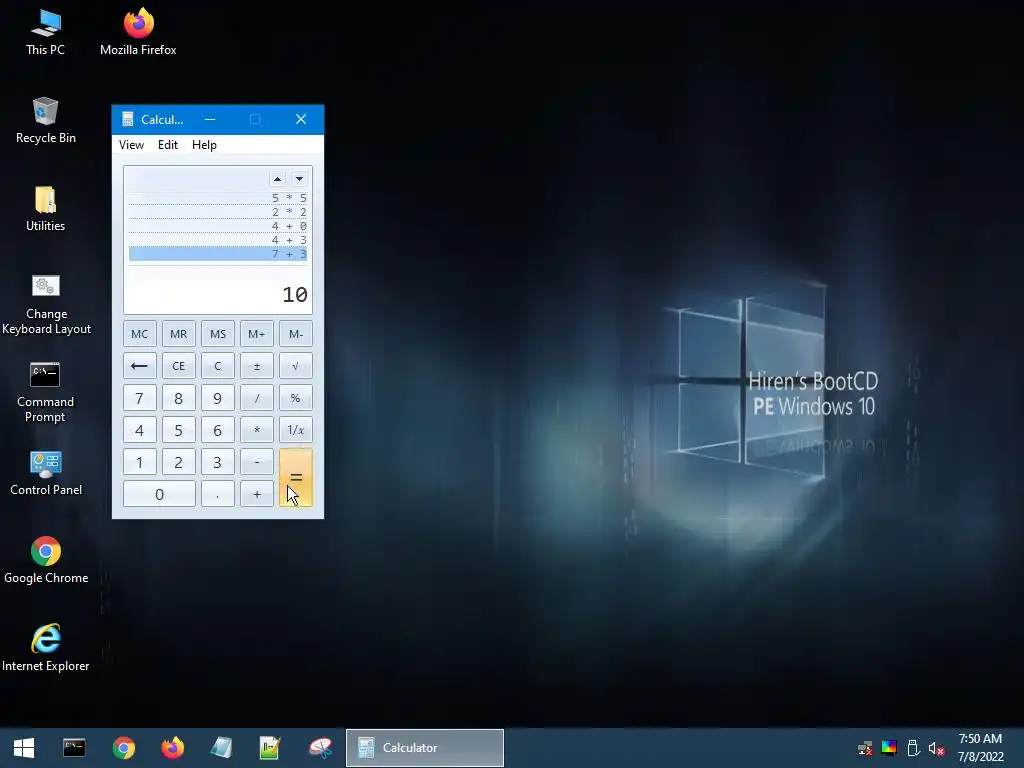Open the Internet Explorer desktop icon
The image size is (1024, 768).
coord(46,648)
